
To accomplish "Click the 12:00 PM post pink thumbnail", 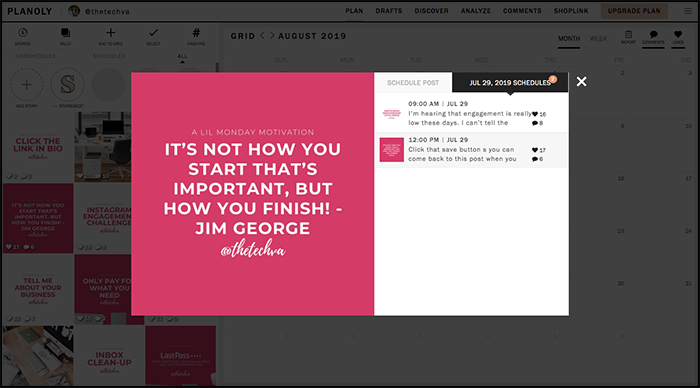I will 392,150.
